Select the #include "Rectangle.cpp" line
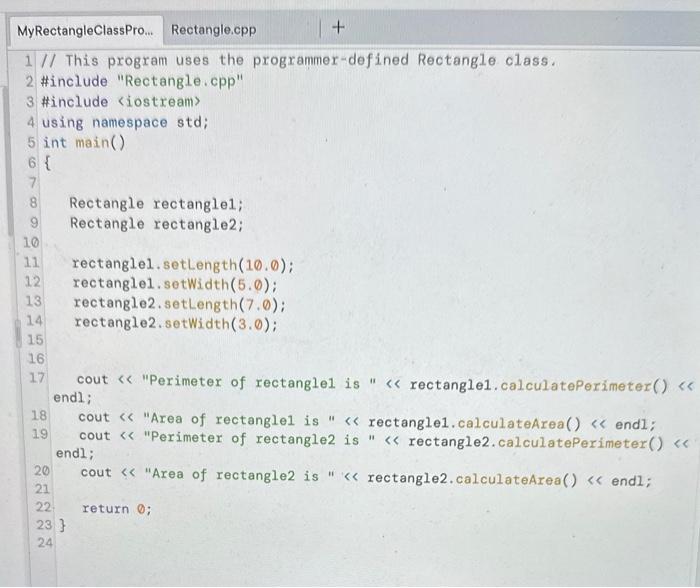 pos(142,81)
